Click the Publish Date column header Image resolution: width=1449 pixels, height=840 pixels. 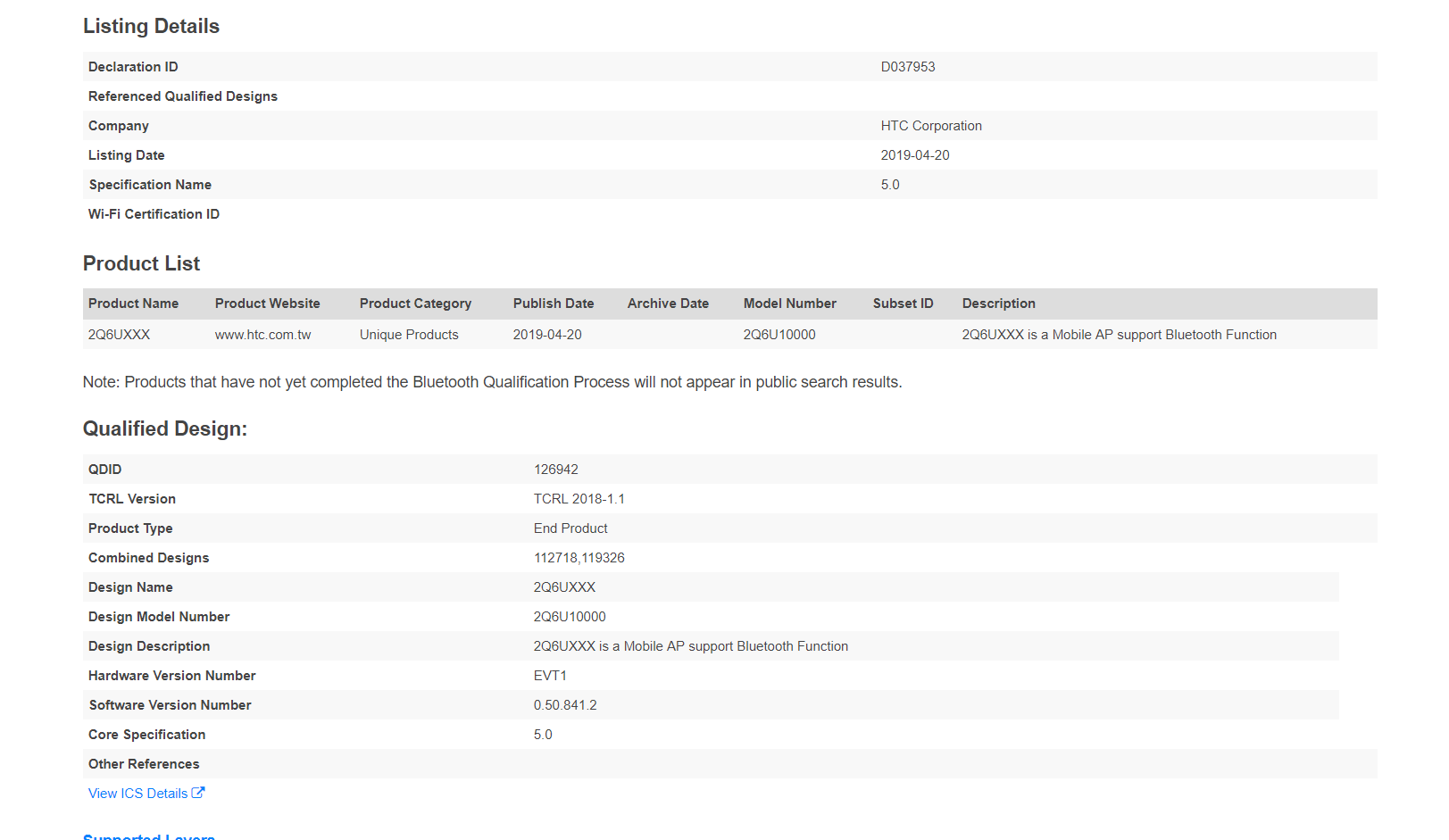[x=553, y=304]
